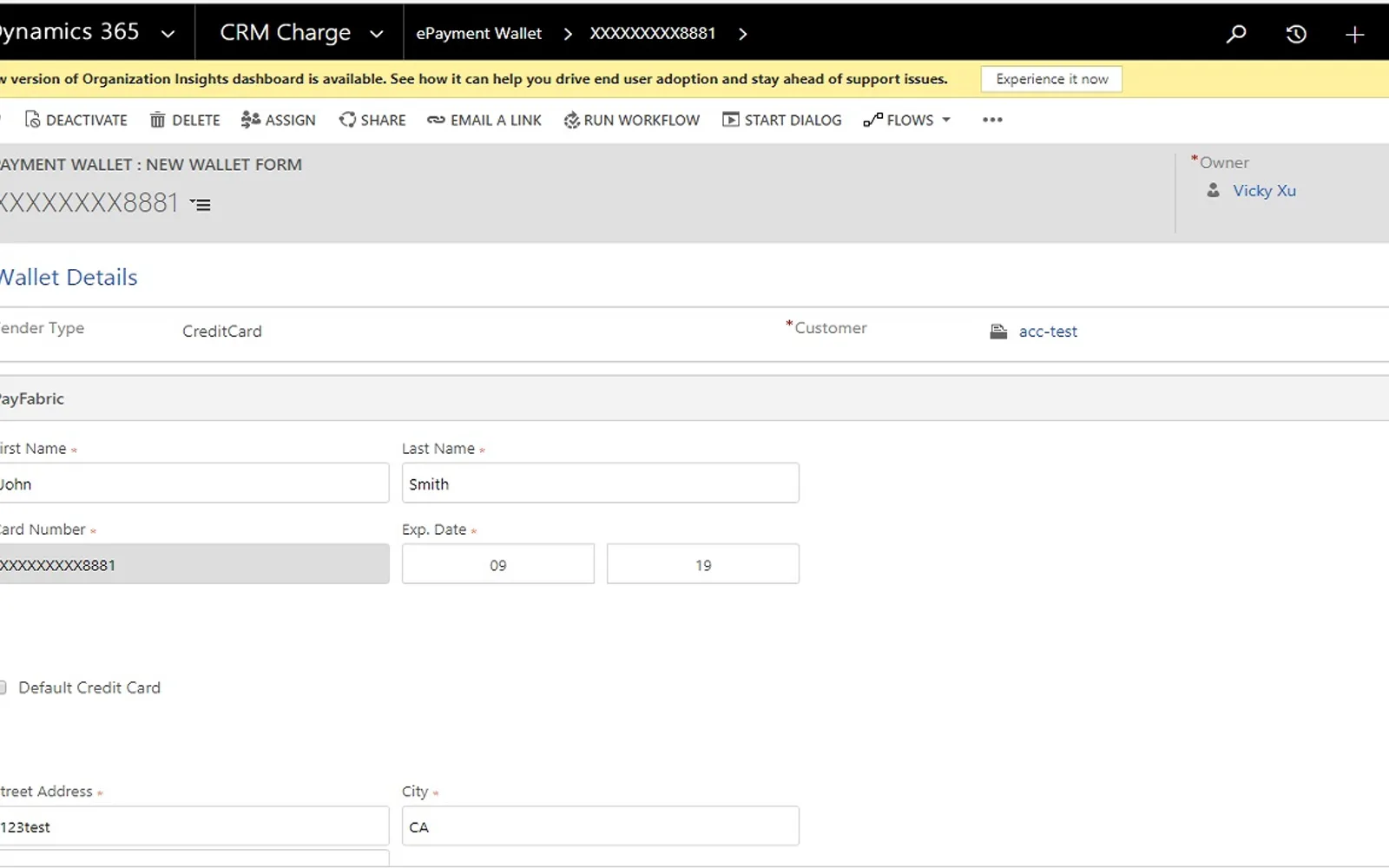Image resolution: width=1389 pixels, height=868 pixels.
Task: Start Dialog from the command bar
Action: click(781, 120)
